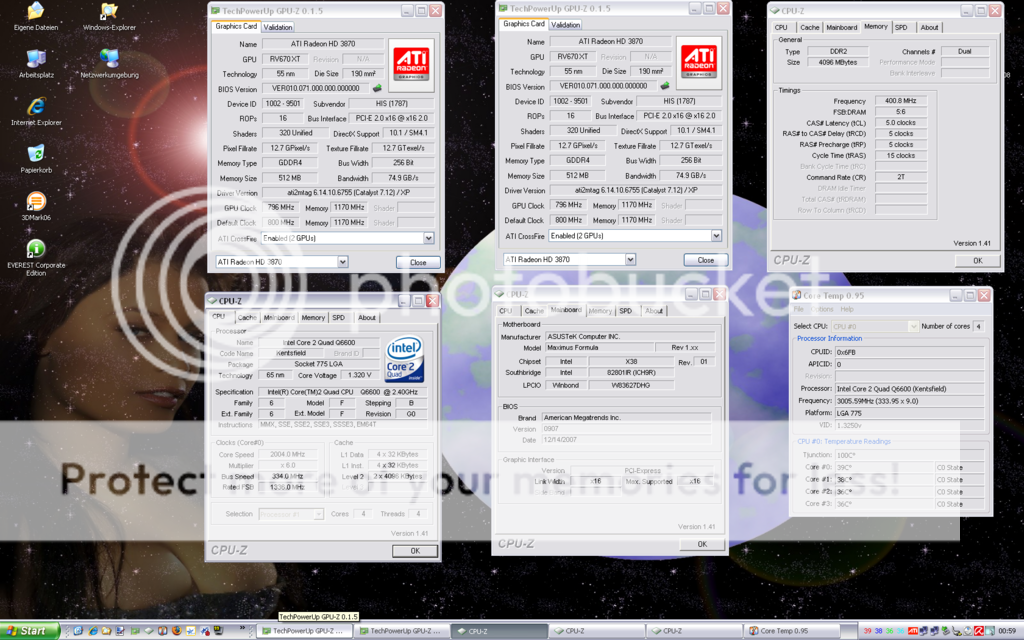Image resolution: width=1024 pixels, height=640 pixels.
Task: Open About tab in CPU-Z Memory window
Action: [x=929, y=27]
